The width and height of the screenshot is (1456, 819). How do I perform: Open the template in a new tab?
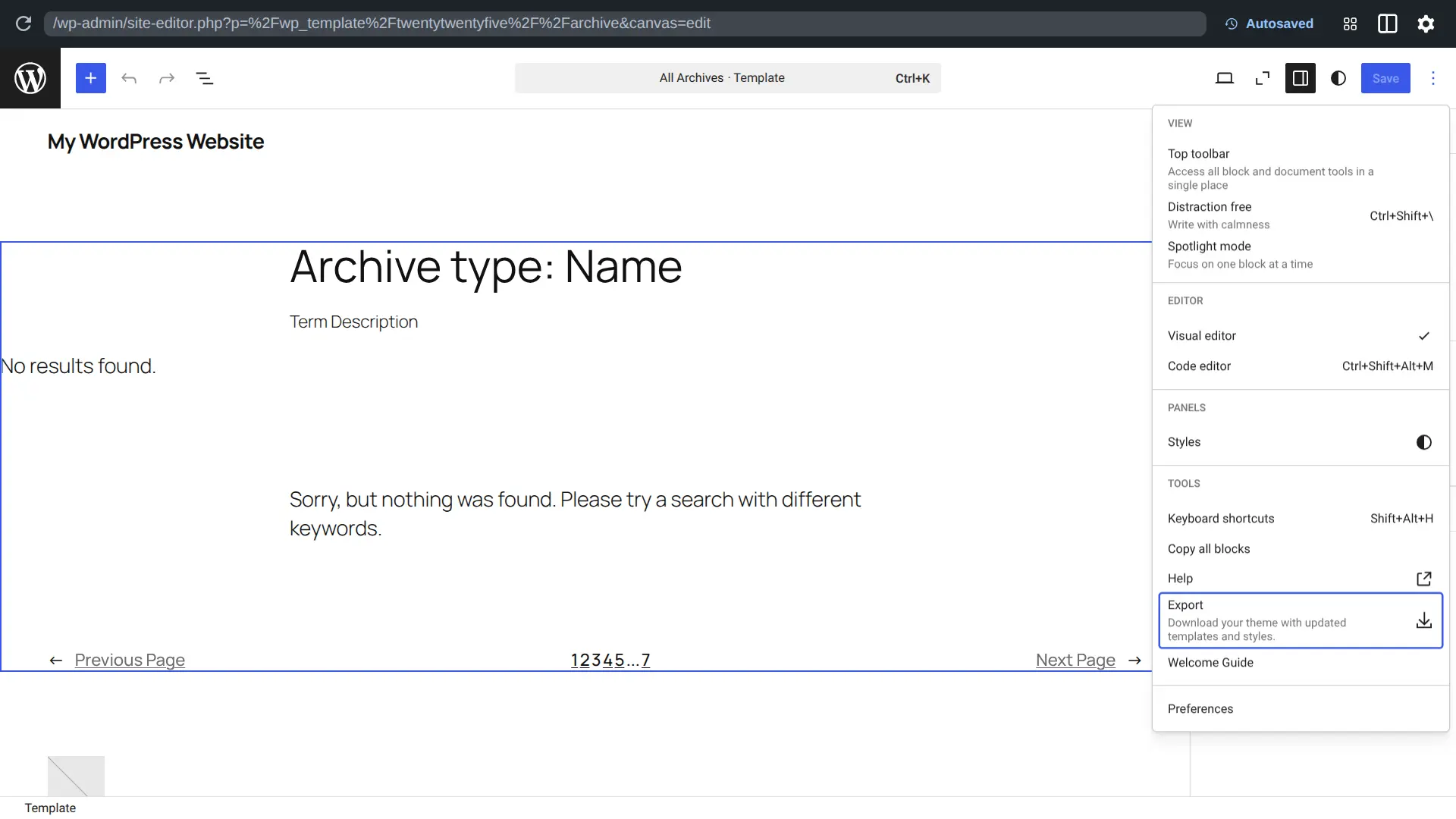[1263, 78]
